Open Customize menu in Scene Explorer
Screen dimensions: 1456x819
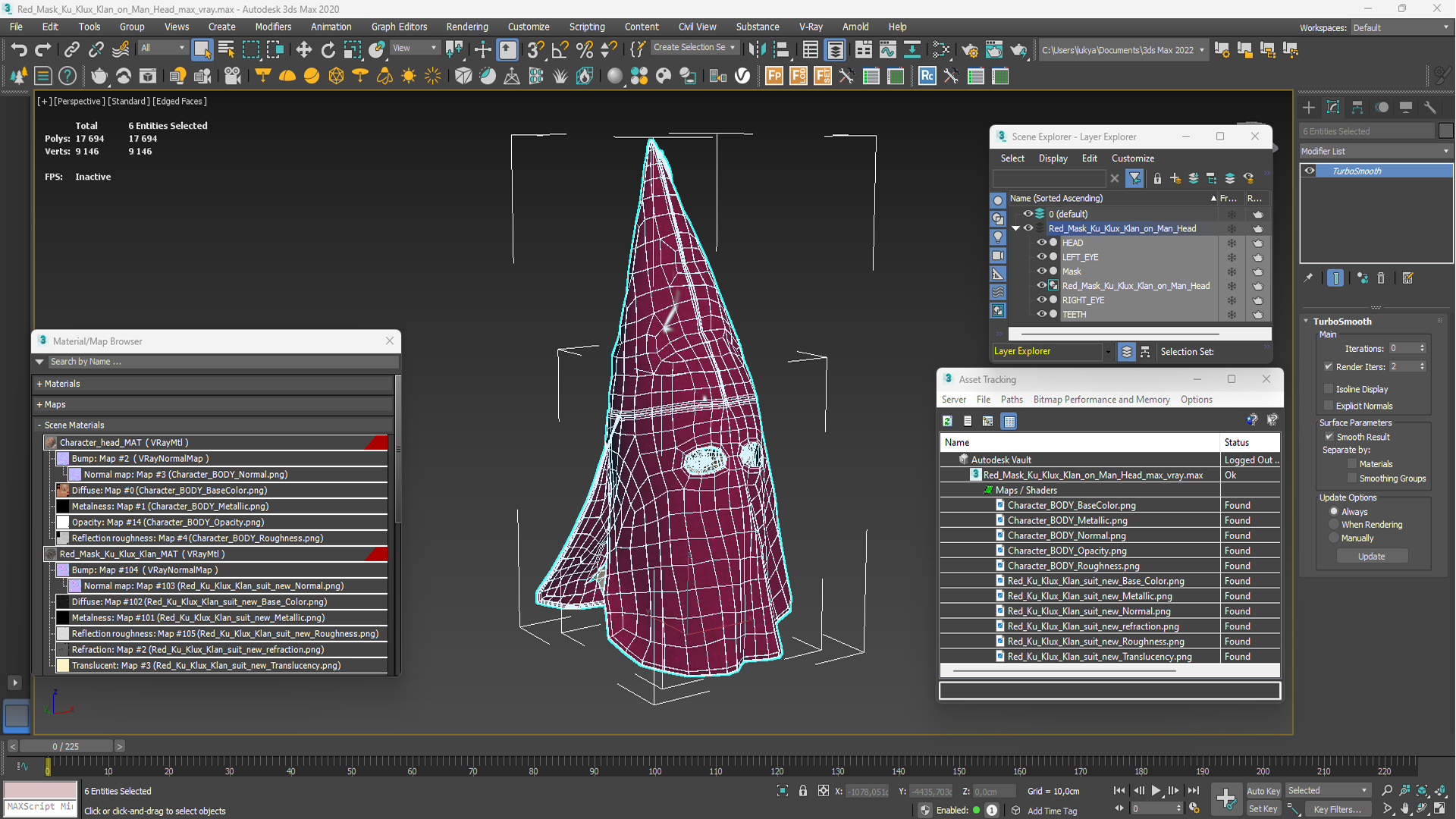tap(1132, 158)
